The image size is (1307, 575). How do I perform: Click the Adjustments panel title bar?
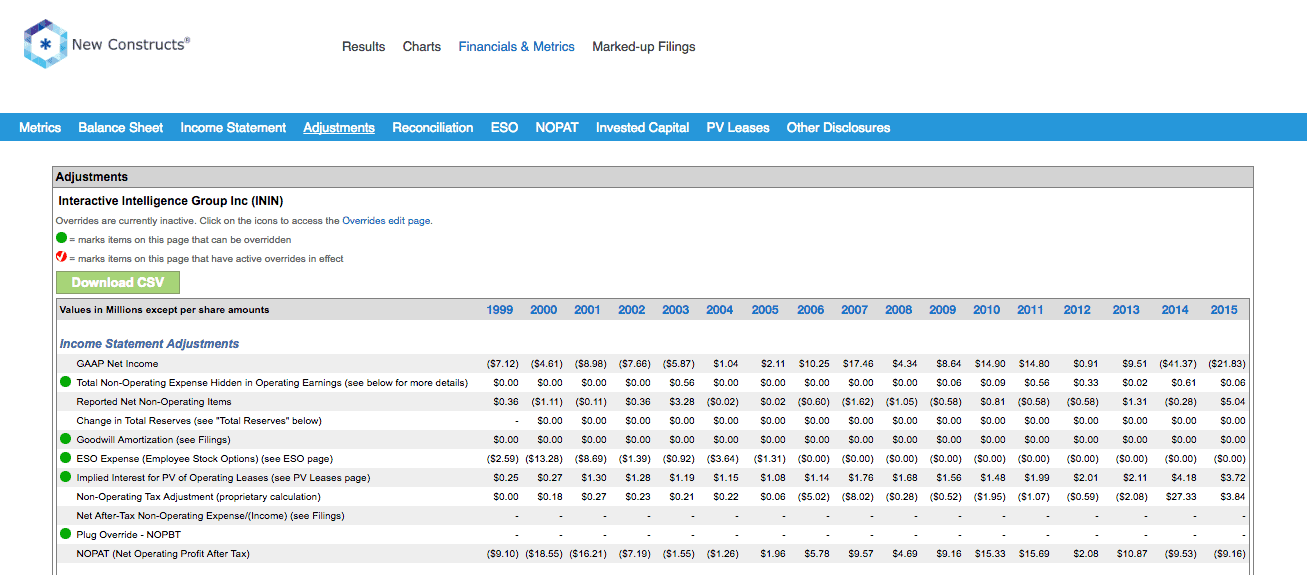click(x=652, y=177)
